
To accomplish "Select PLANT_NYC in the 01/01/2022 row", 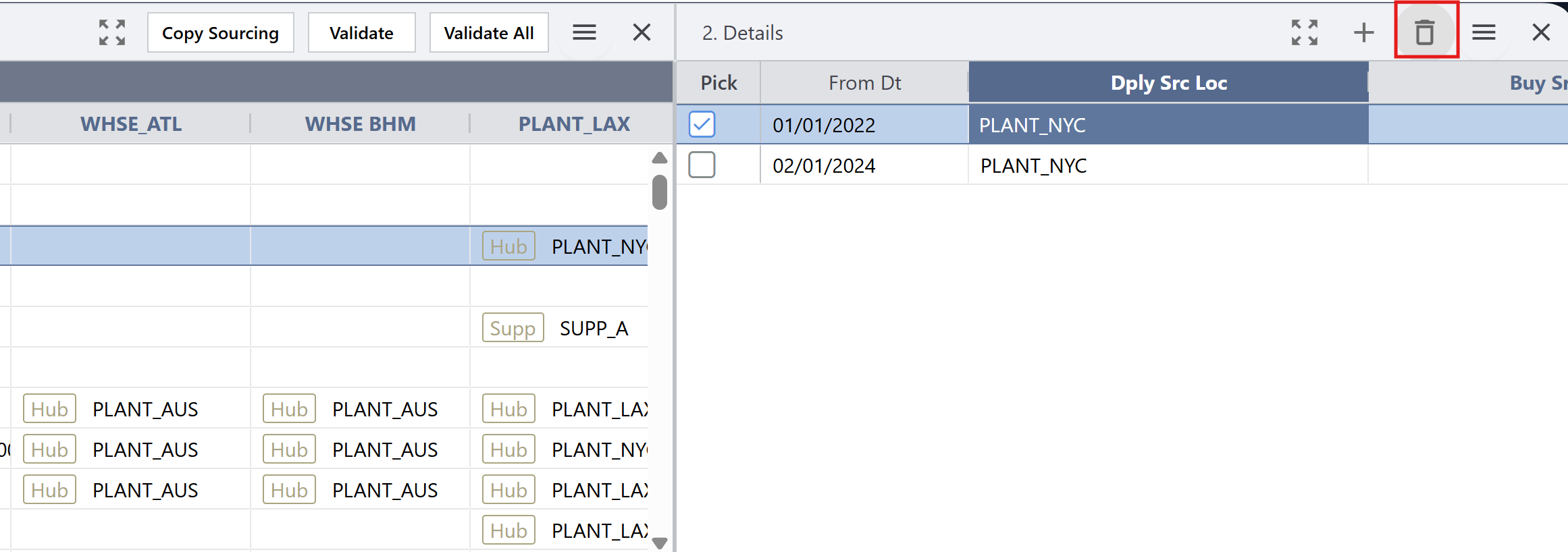I will pyautogui.click(x=1169, y=125).
